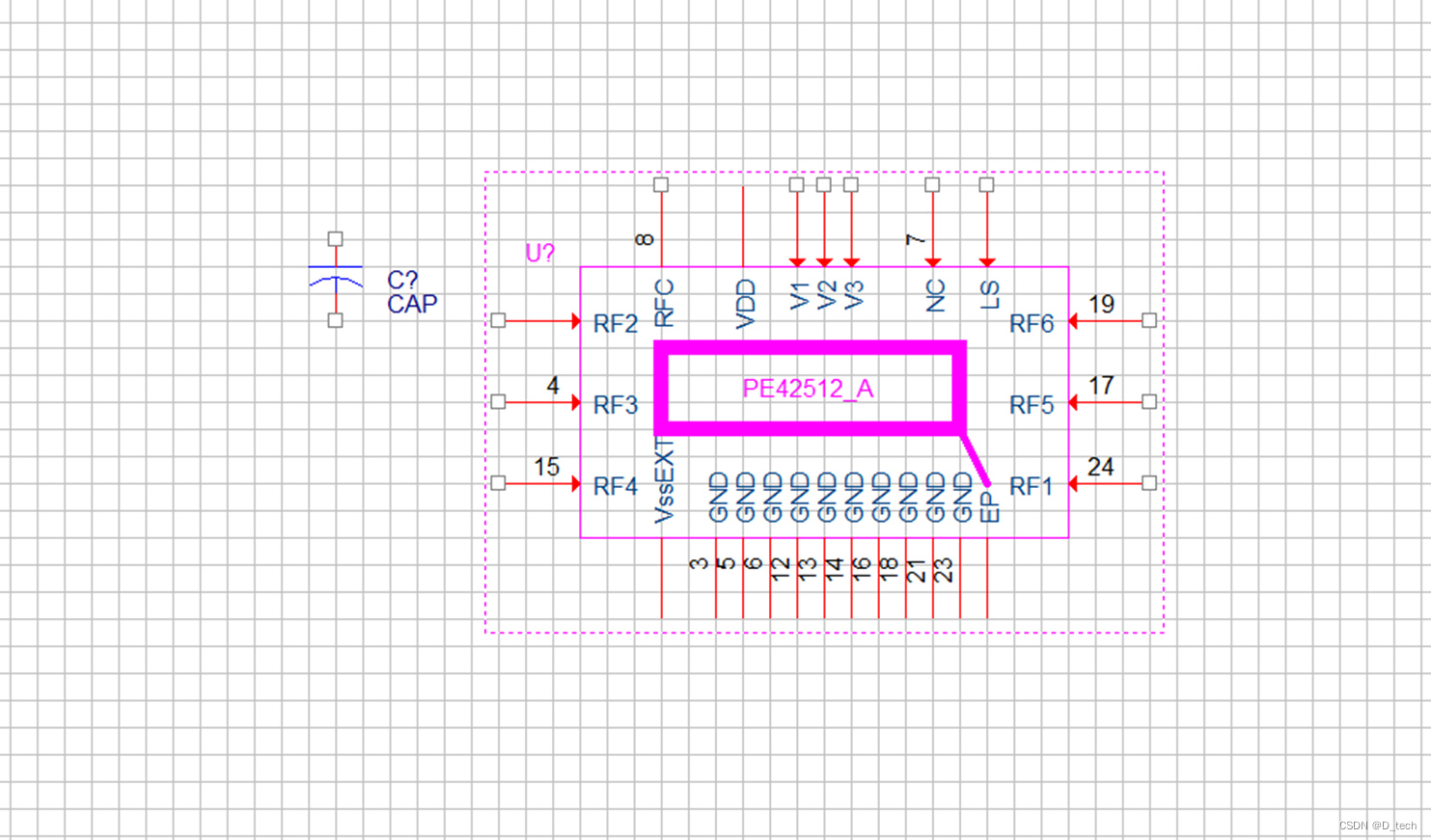
Task: Select the RF1 pin 24 terminal
Action: [x=1147, y=481]
